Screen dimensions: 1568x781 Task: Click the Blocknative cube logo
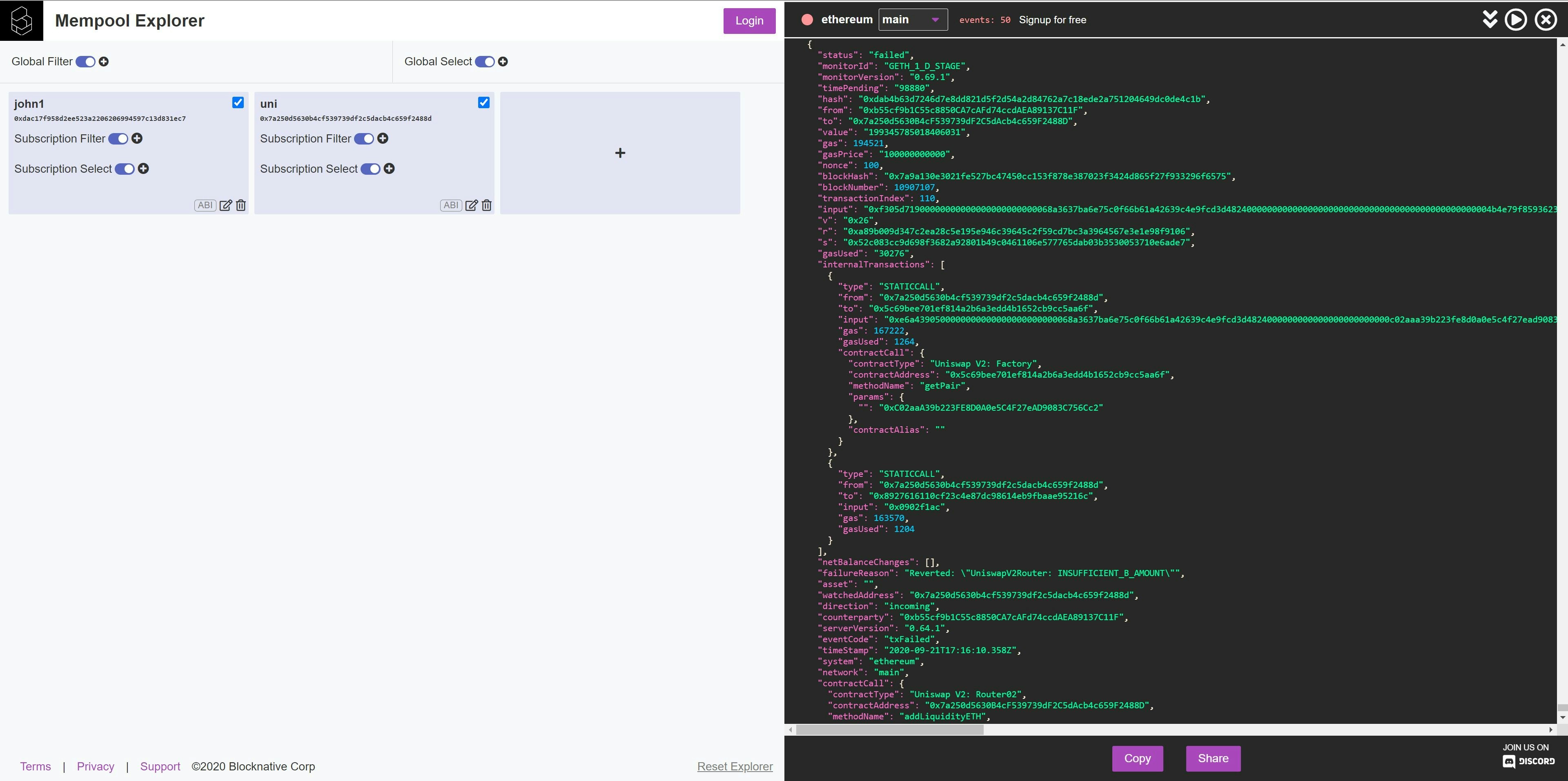(21, 21)
